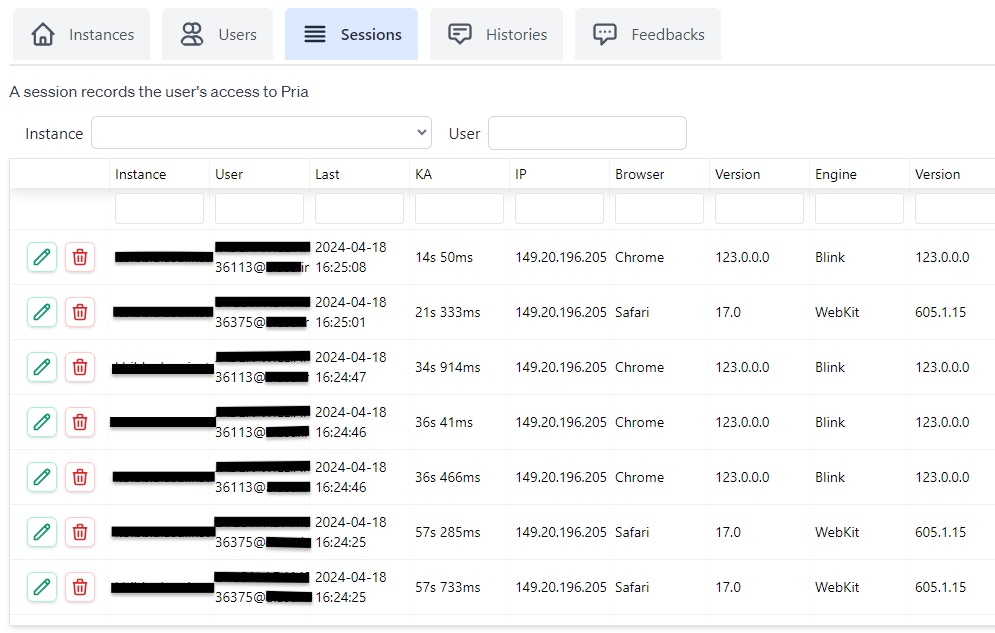Switch to the Users tab
This screenshot has width=995, height=633.
tap(217, 33)
